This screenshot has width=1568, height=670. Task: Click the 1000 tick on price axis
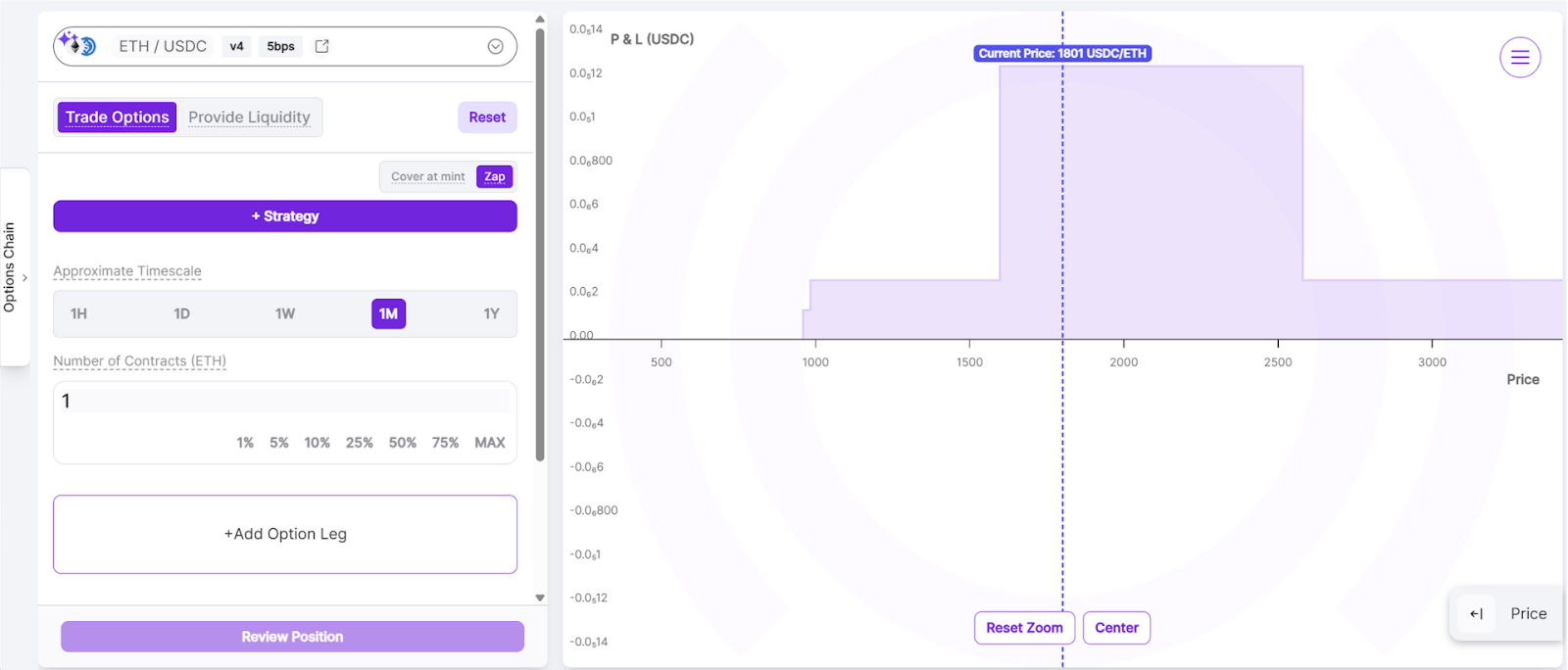pyautogui.click(x=815, y=361)
